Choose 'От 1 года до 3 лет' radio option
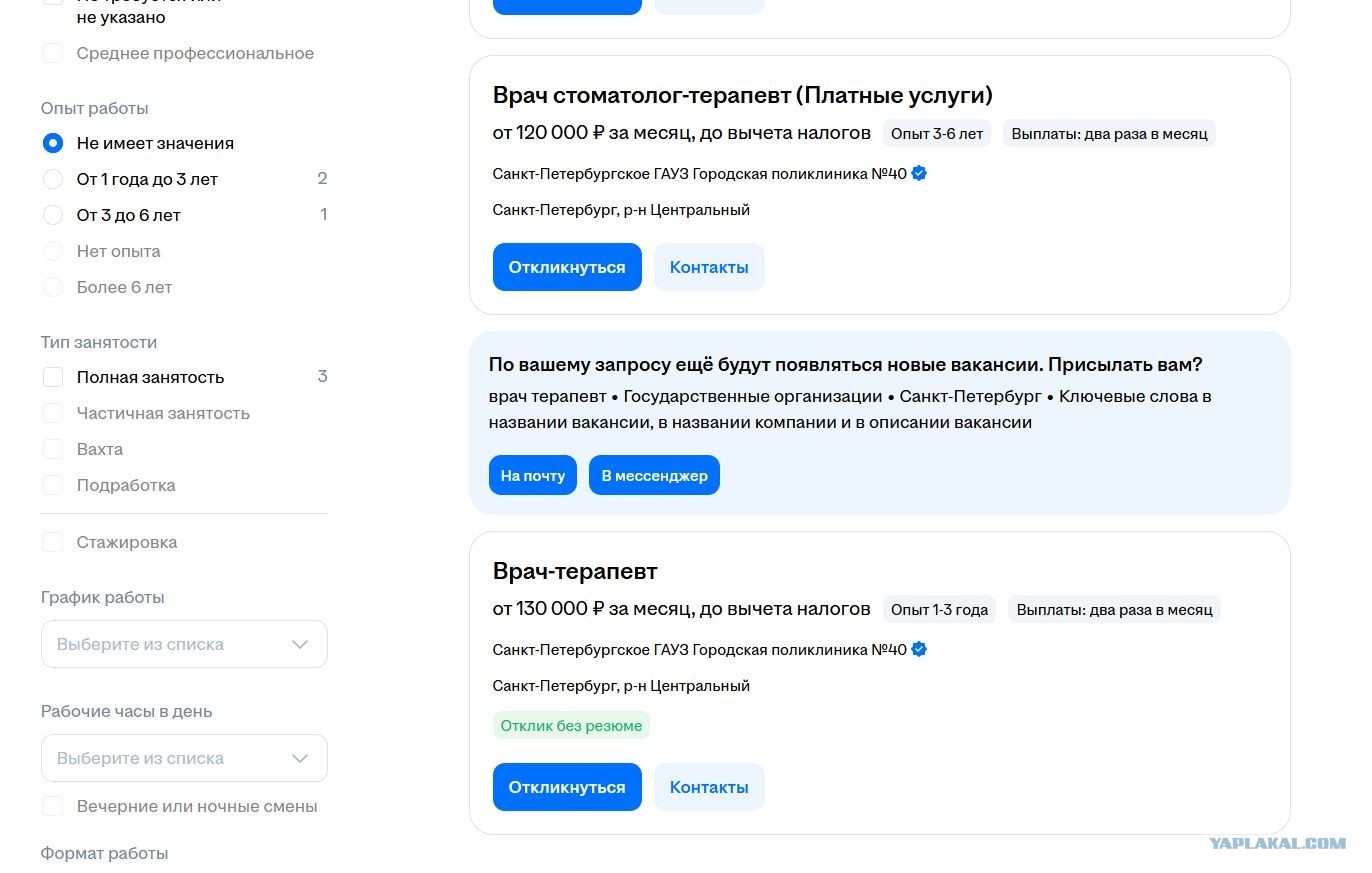Image resolution: width=1372 pixels, height=873 pixels. [53, 179]
